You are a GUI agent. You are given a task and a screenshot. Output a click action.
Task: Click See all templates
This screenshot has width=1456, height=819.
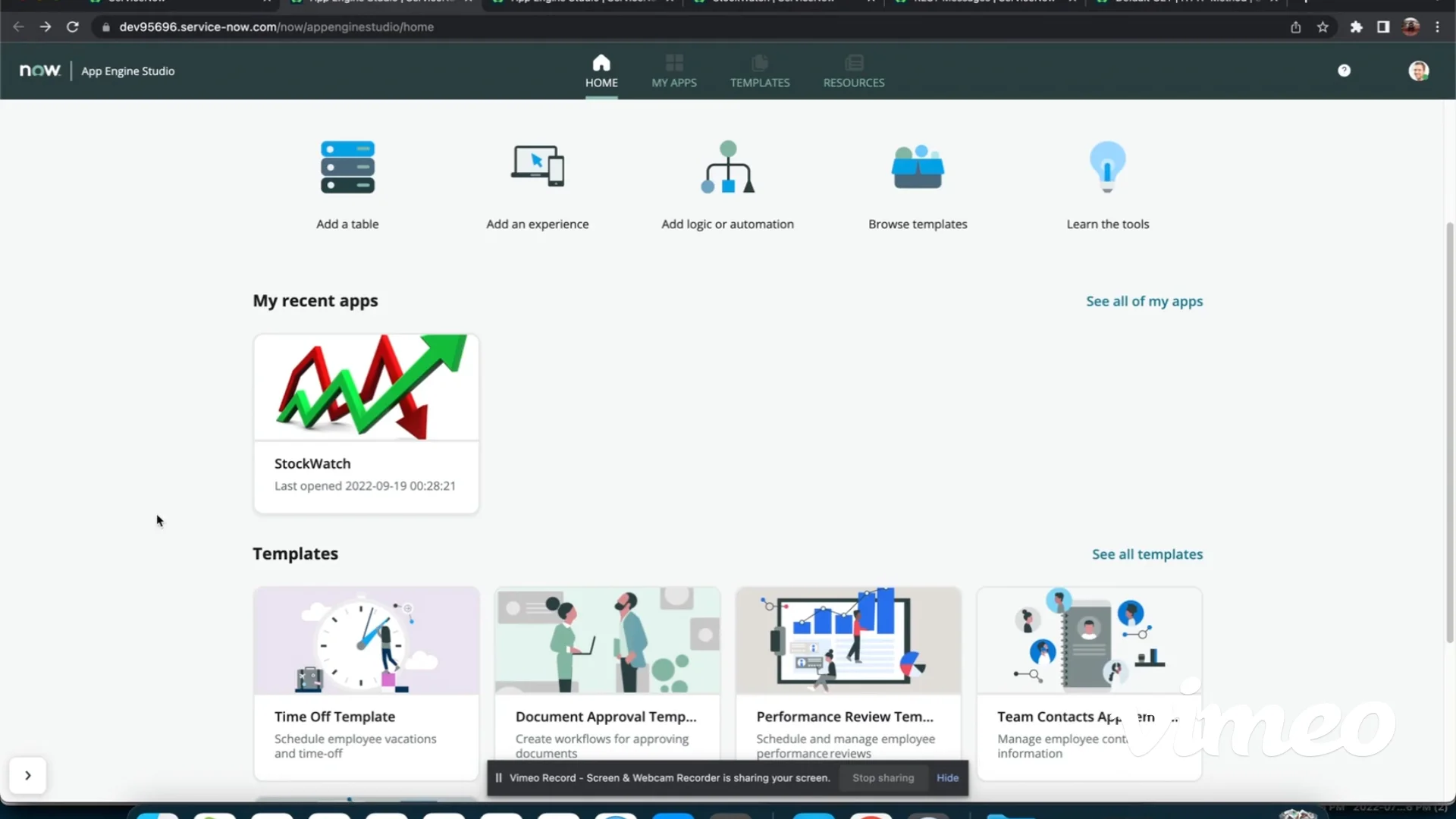pyautogui.click(x=1147, y=554)
